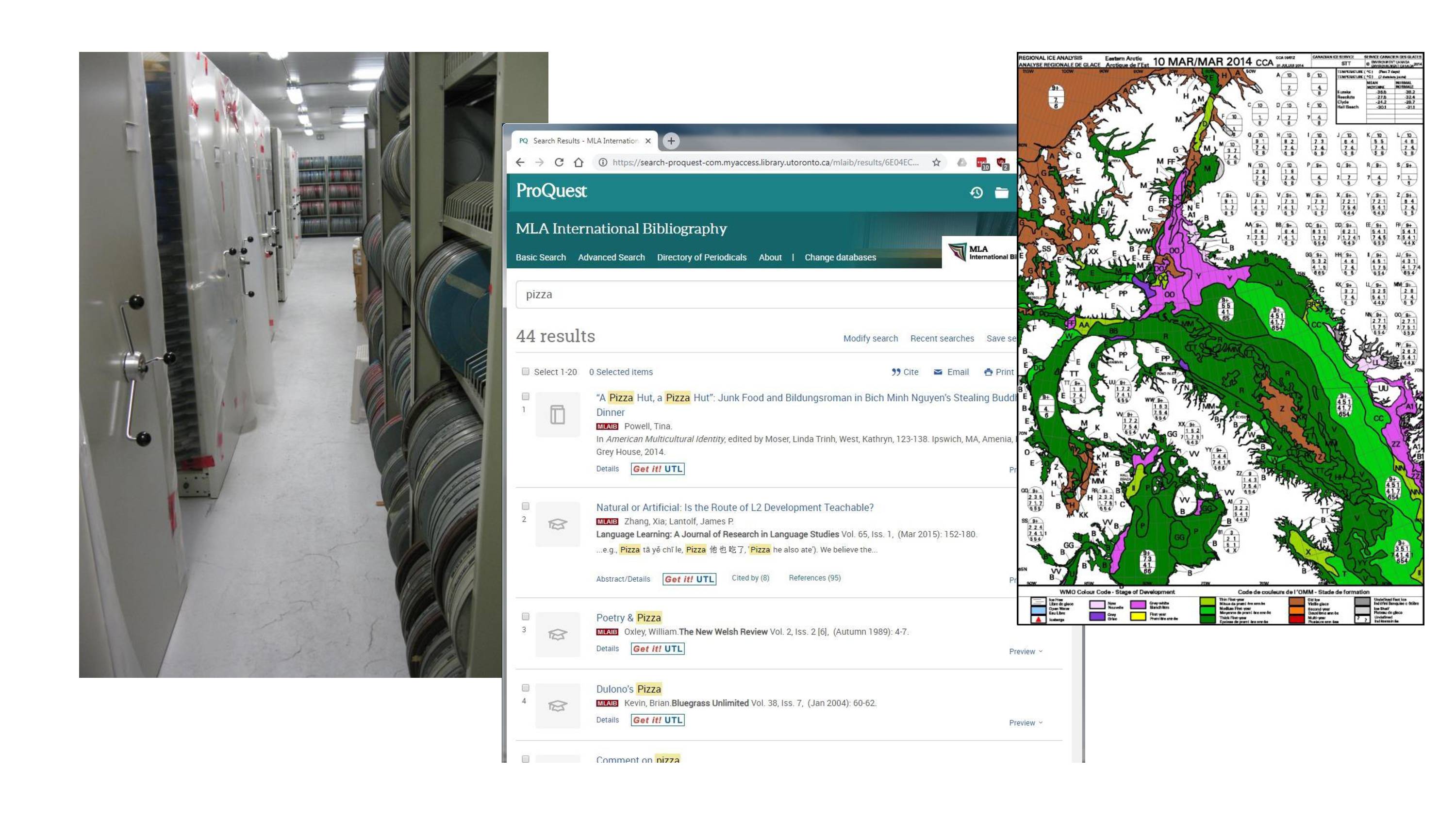Expand Preview for Dulono's Pizza
The image size is (1456, 819).
point(1026,723)
